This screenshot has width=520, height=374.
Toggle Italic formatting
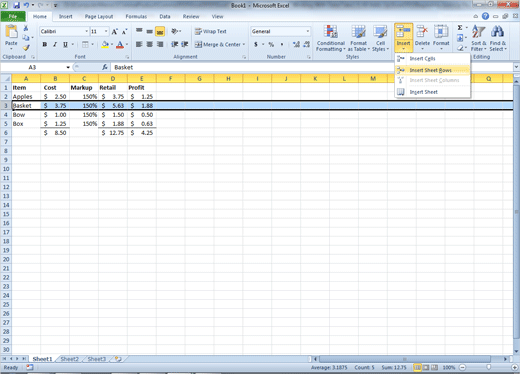click(55, 44)
